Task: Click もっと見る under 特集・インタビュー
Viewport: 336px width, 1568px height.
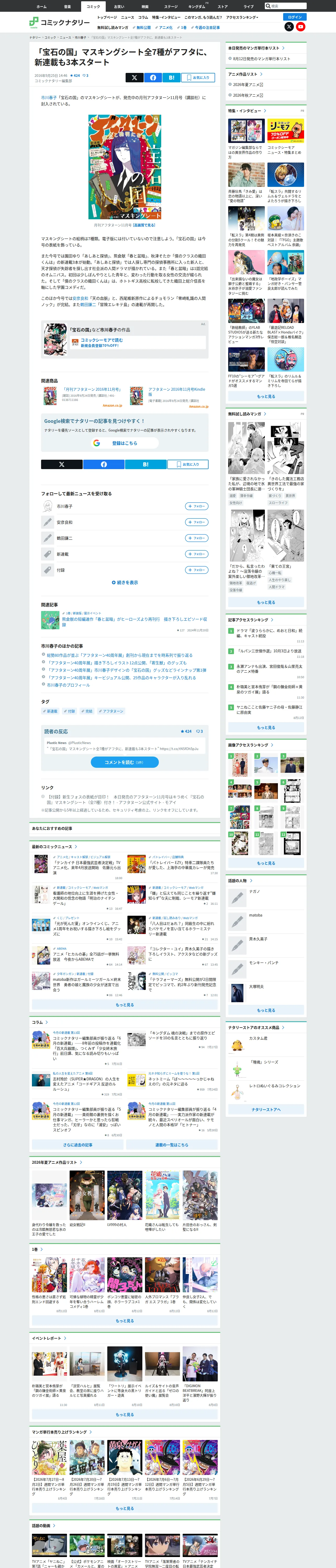Action: (x=266, y=396)
